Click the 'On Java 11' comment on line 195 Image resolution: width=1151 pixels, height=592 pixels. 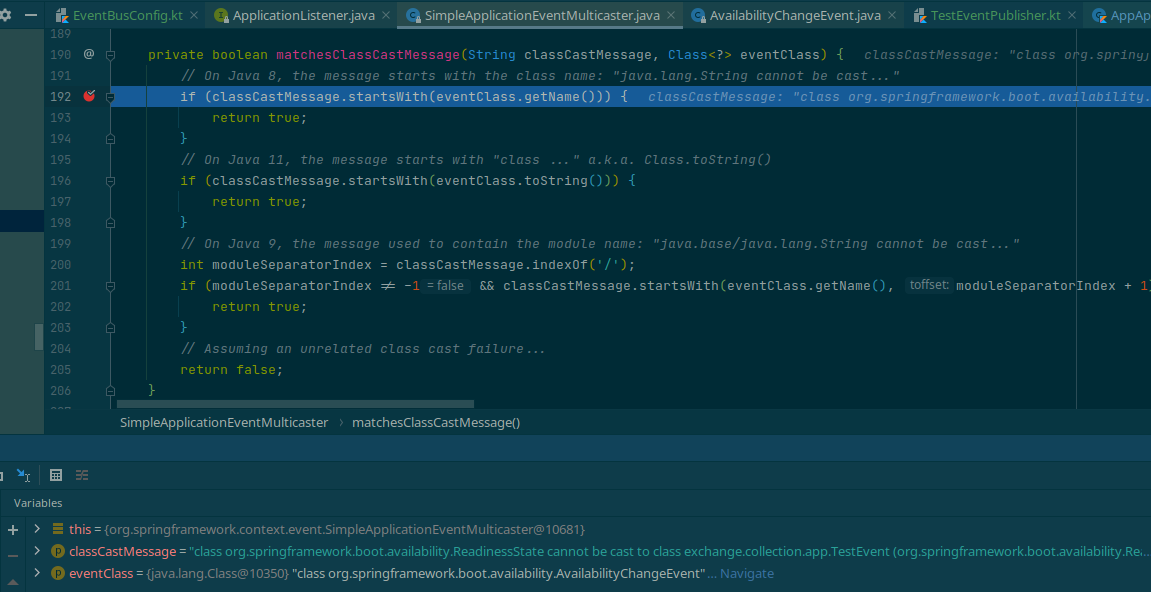[476, 159]
